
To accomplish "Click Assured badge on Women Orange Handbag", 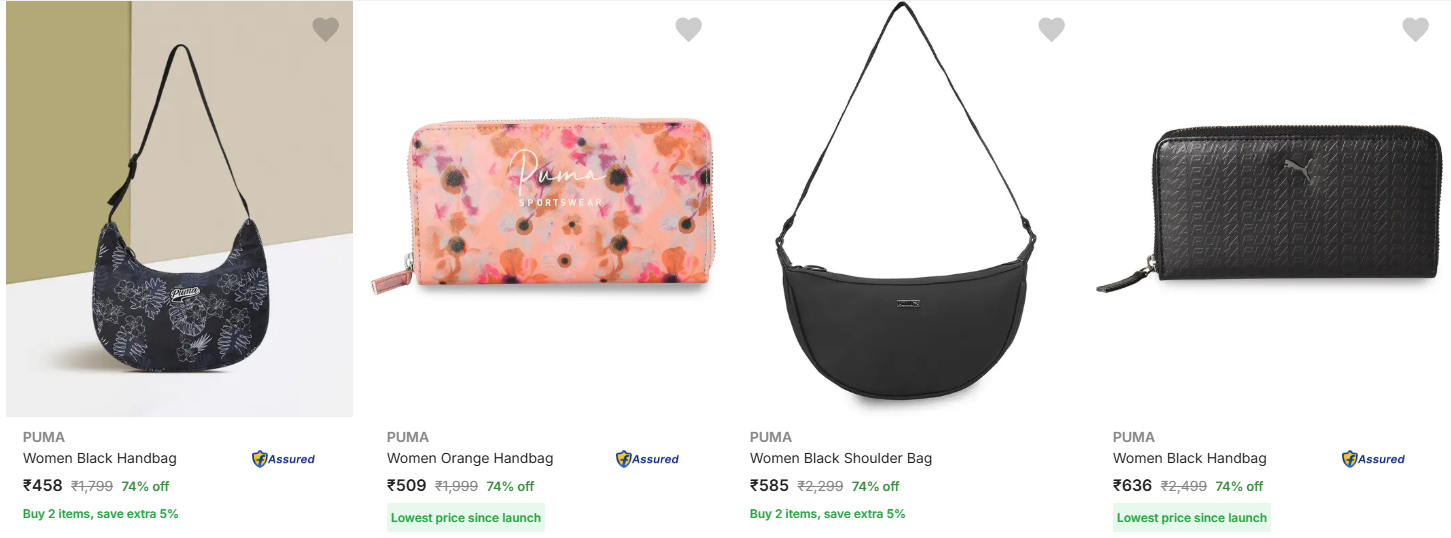I will pyautogui.click(x=647, y=459).
